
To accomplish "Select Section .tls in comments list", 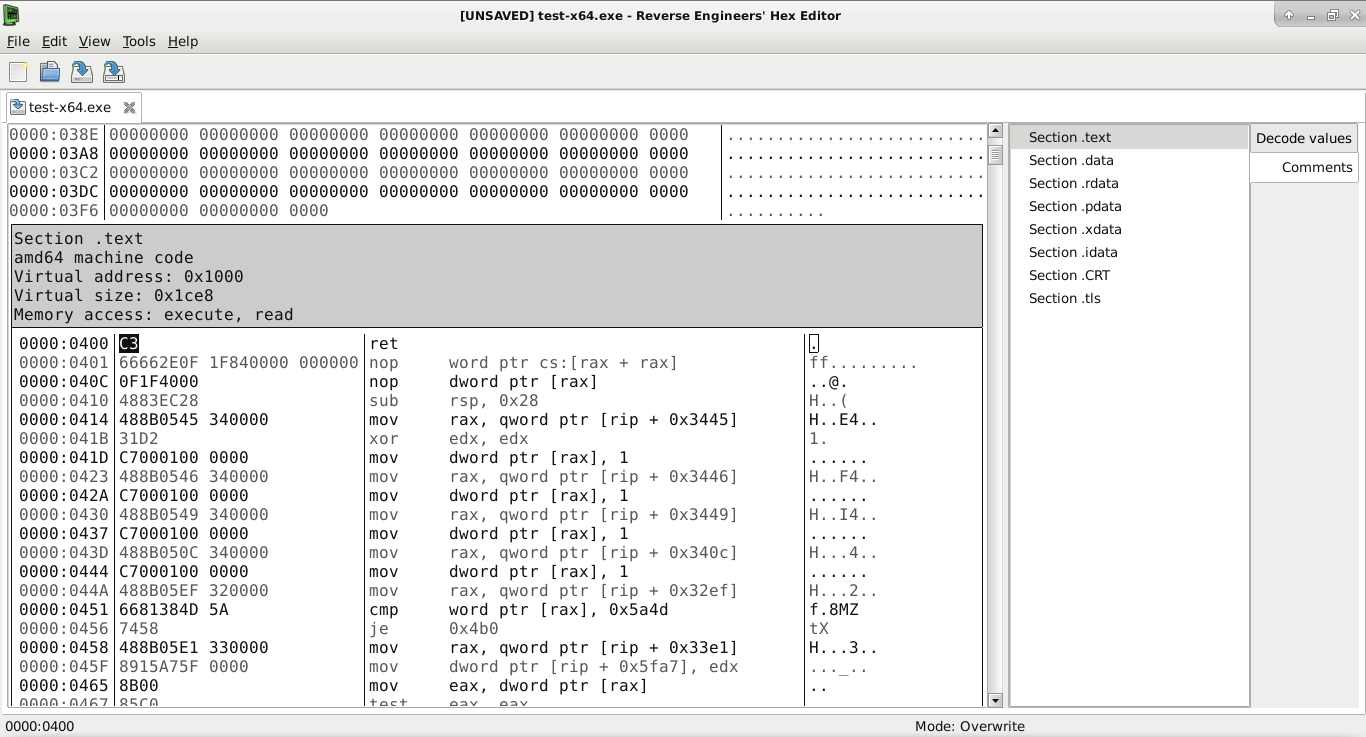I will click(x=1129, y=298).
